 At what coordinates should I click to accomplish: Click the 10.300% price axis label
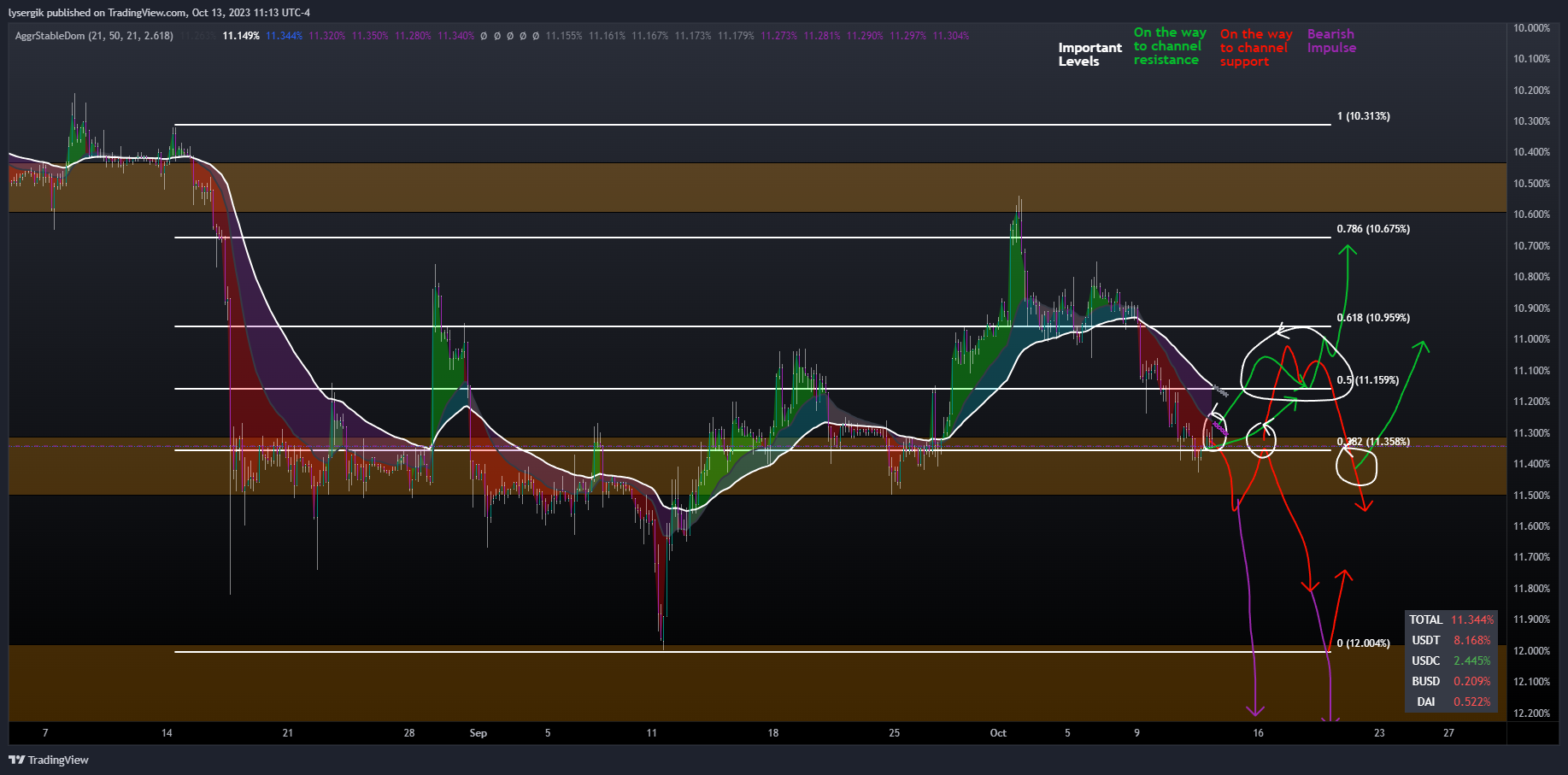[x=1531, y=121]
